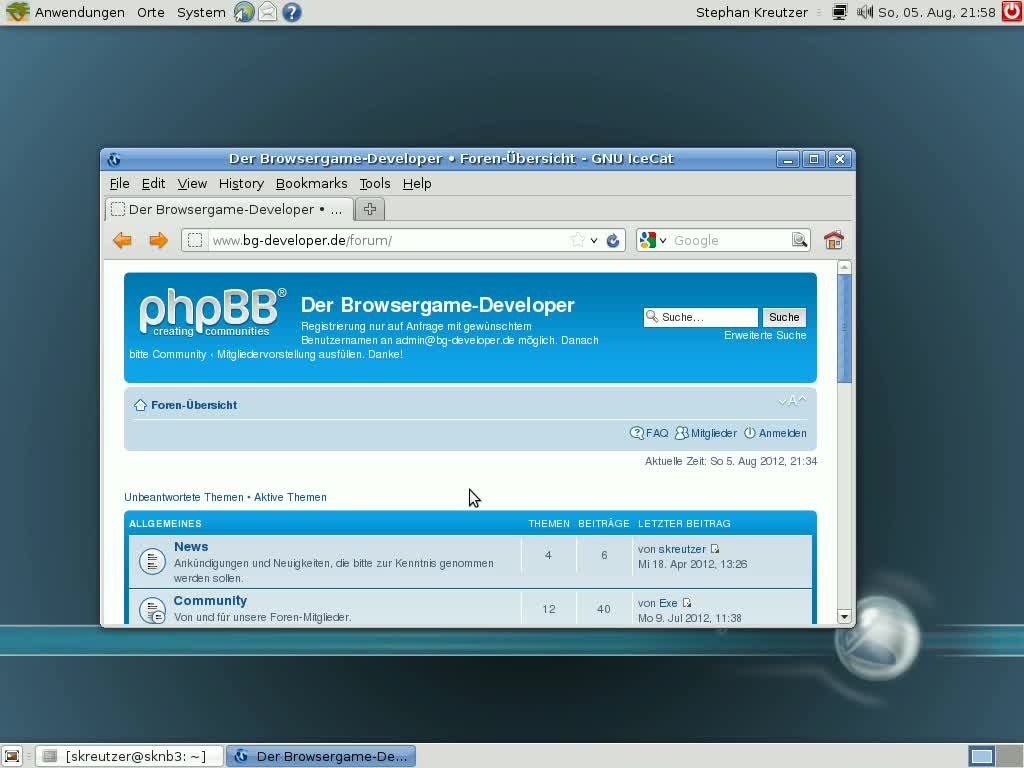This screenshot has height=768, width=1024.
Task: Open the Community forum link
Action: point(210,601)
